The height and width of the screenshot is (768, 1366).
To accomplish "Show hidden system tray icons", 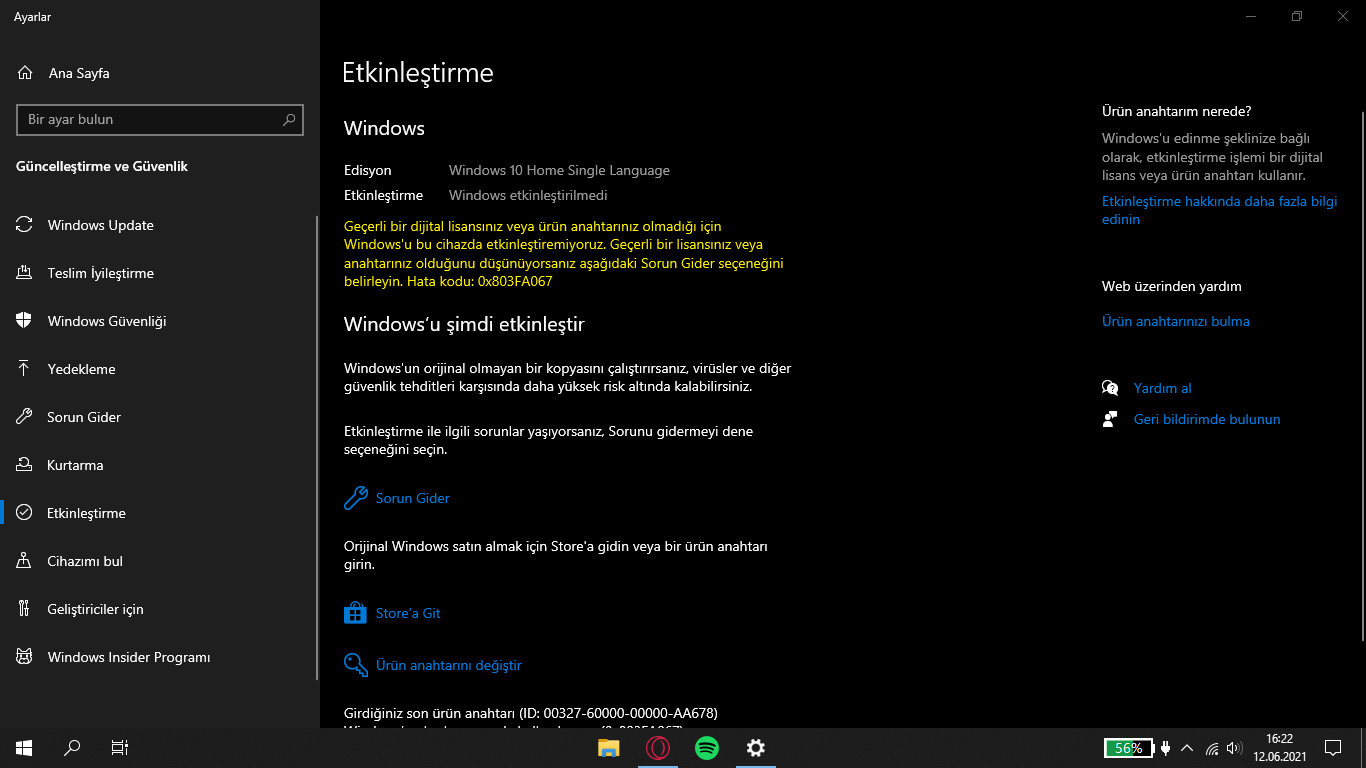I will point(1187,748).
